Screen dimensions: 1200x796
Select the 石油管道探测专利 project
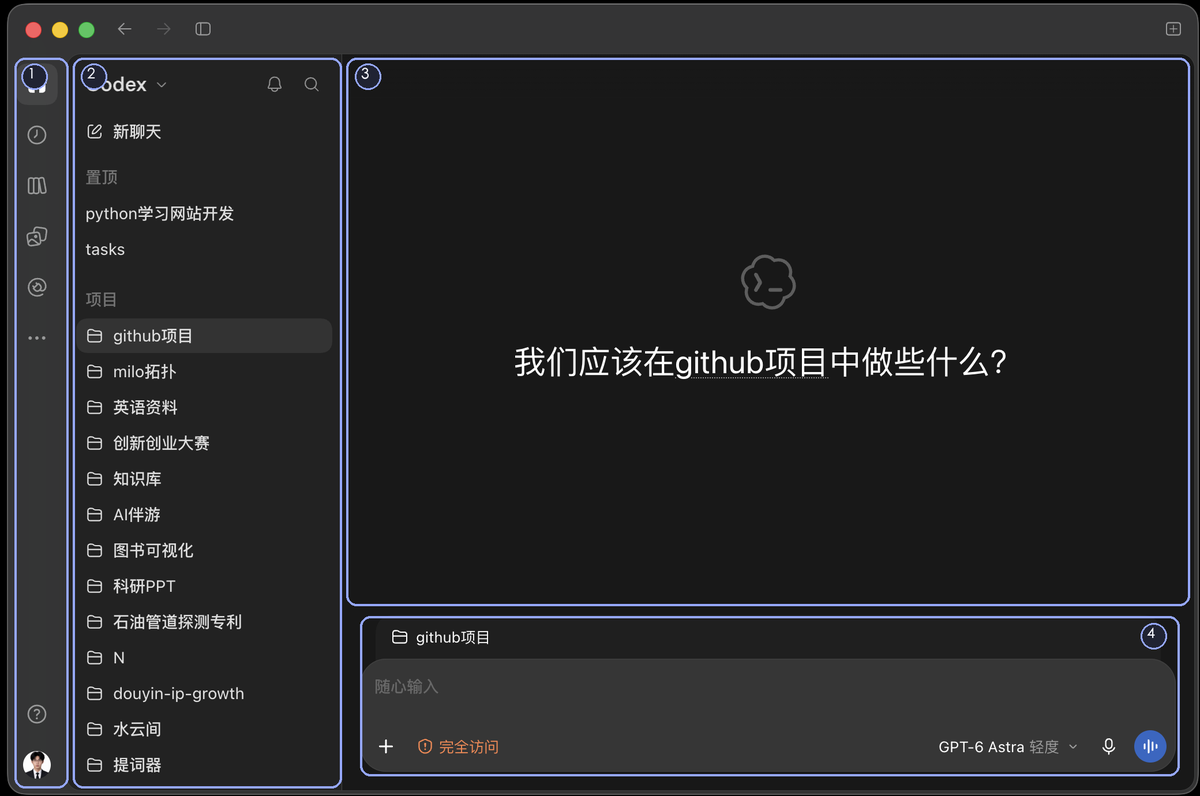pos(204,622)
